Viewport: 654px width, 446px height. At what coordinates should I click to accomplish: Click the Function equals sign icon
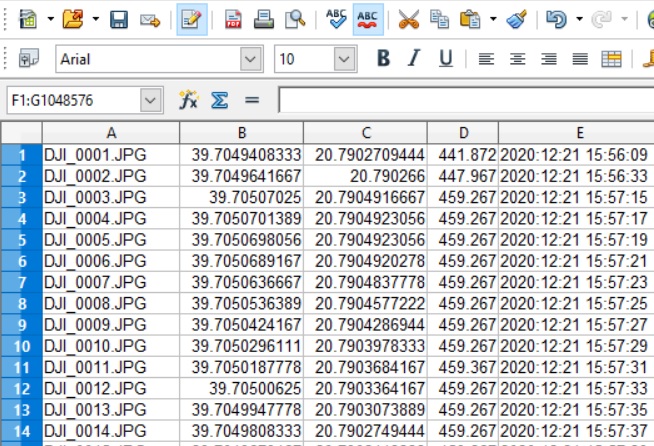pos(252,100)
